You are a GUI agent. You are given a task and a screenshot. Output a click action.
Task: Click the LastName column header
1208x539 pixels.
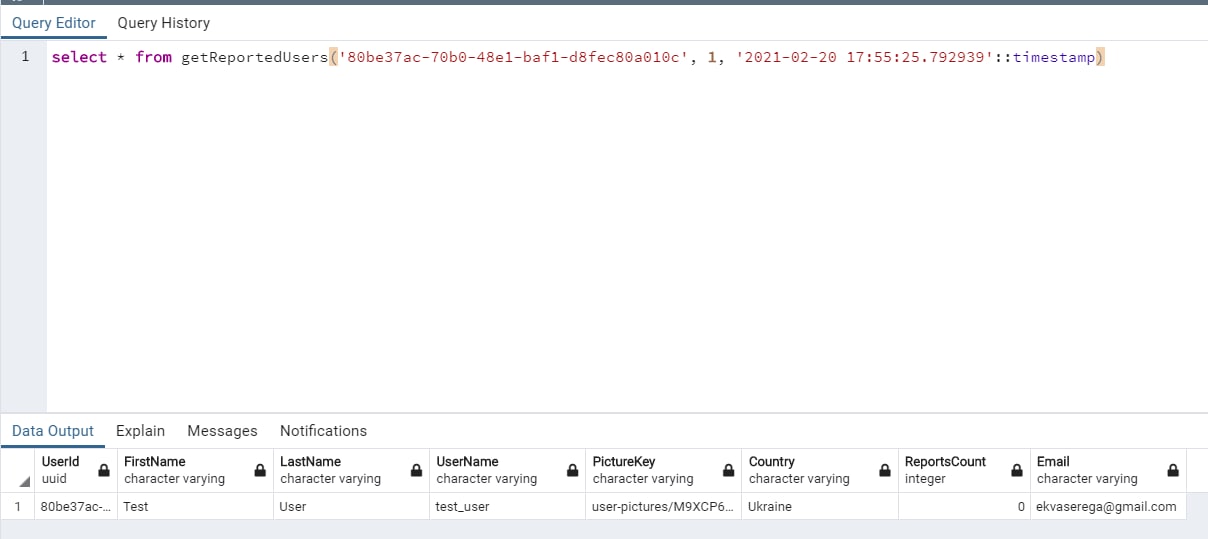(351, 470)
